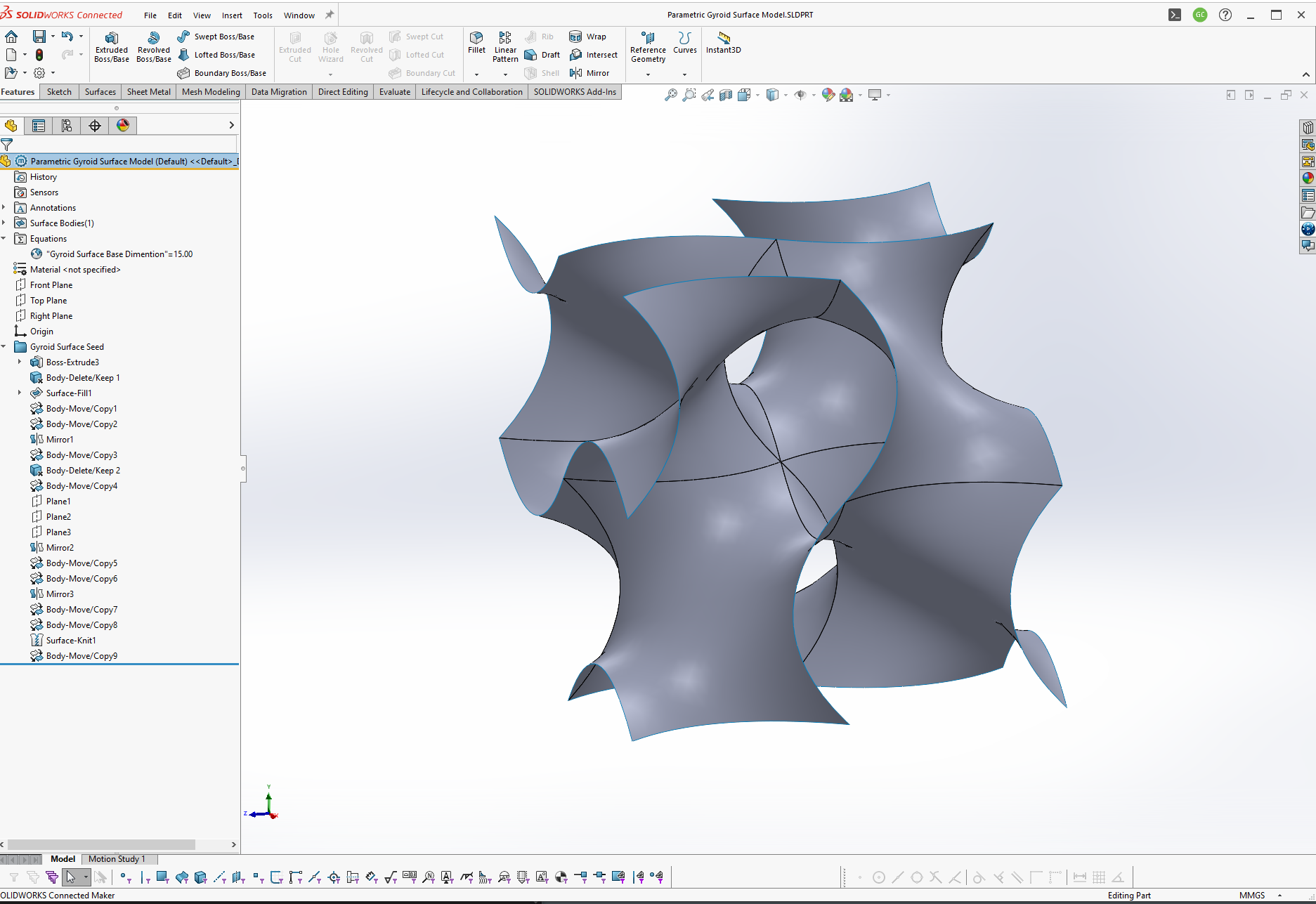Image resolution: width=1316 pixels, height=904 pixels.
Task: Click the Home icon
Action: 11,37
